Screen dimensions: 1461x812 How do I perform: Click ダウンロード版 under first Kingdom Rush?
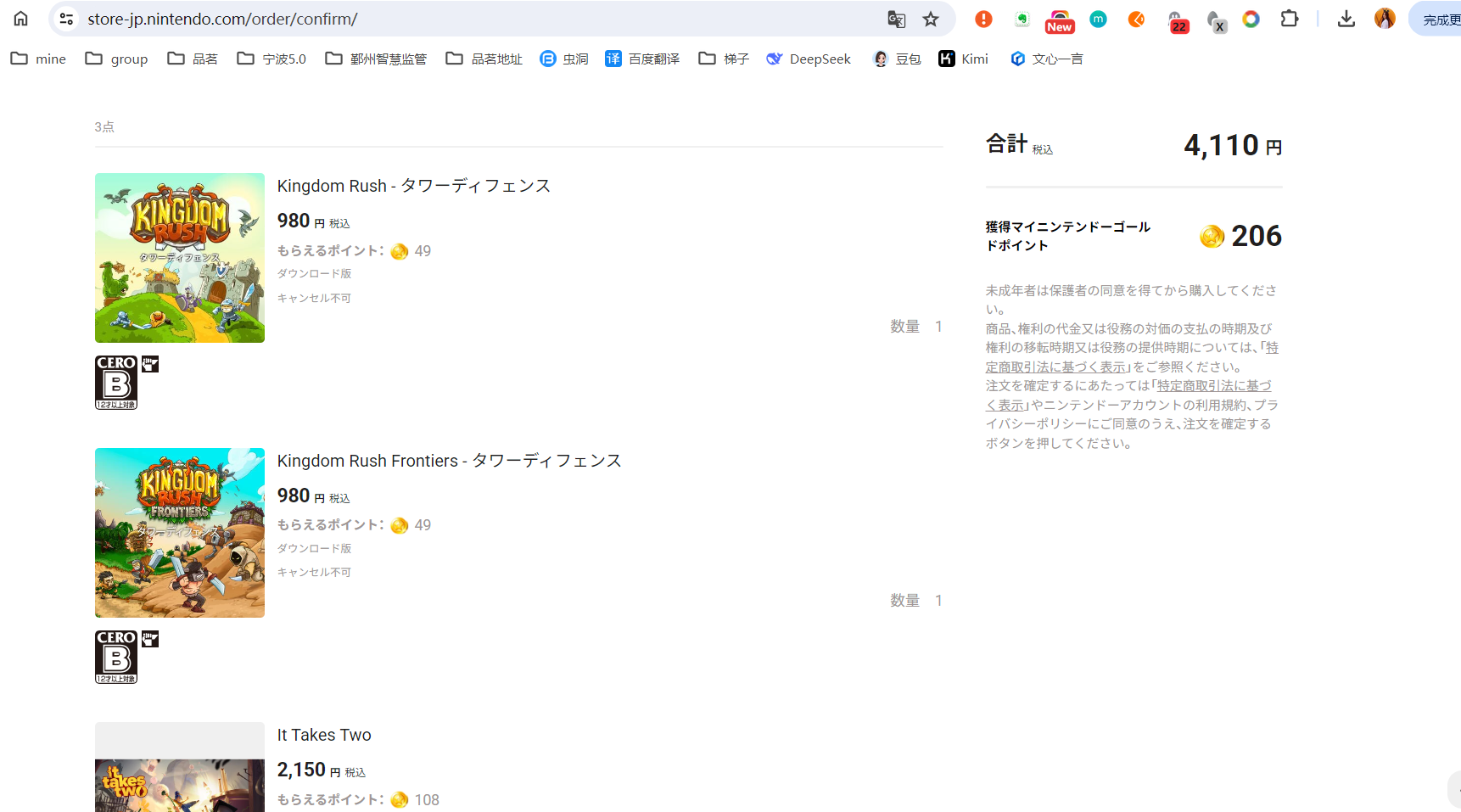coord(314,273)
